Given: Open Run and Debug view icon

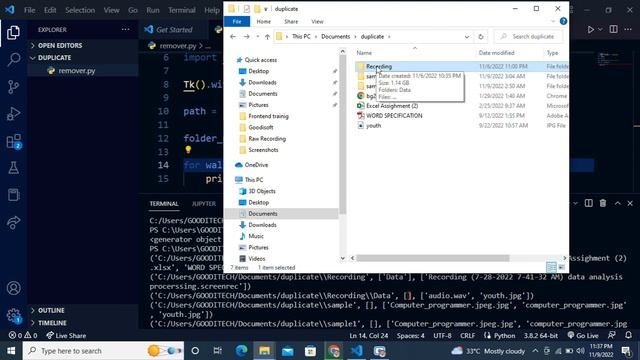Looking at the screenshot, I should tap(13, 114).
